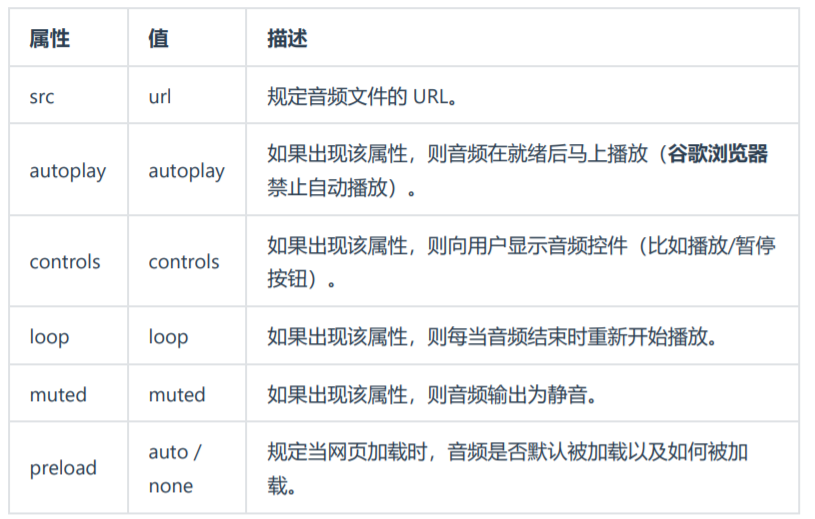Click the autoplay value cell
Screen dimensions: 815x519
(186, 171)
